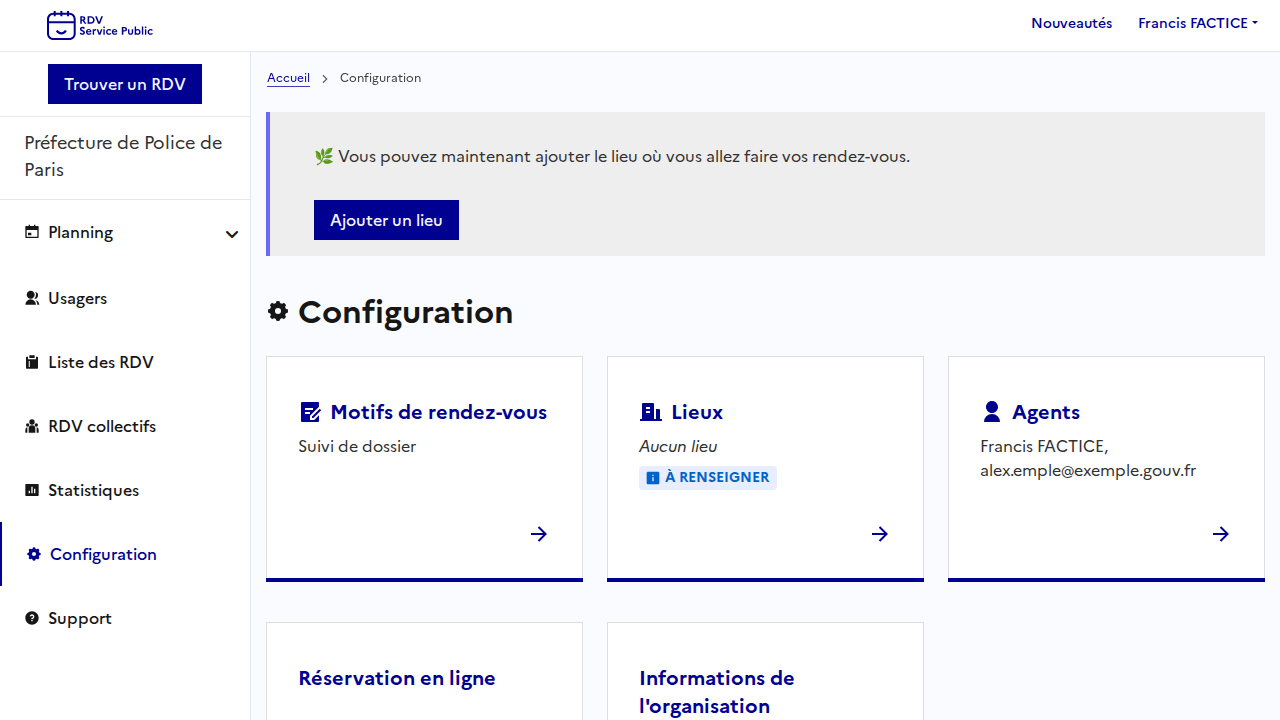Click the arrow on the Lieux card
The image size is (1280, 720).
880,534
